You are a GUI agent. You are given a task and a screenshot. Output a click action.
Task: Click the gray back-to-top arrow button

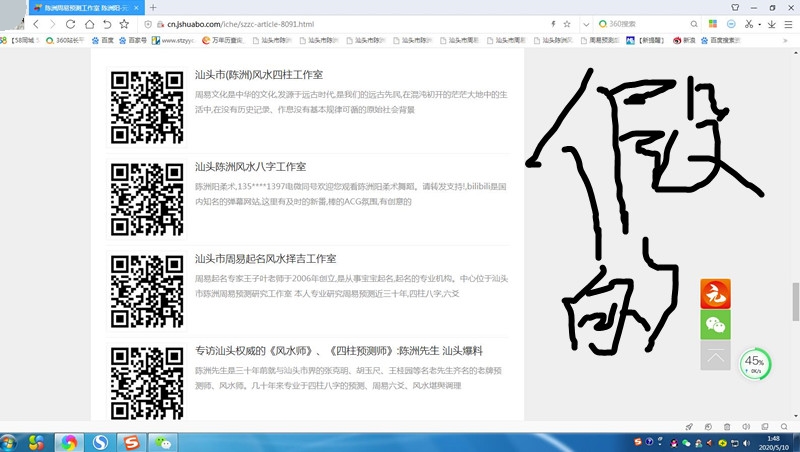(x=715, y=356)
